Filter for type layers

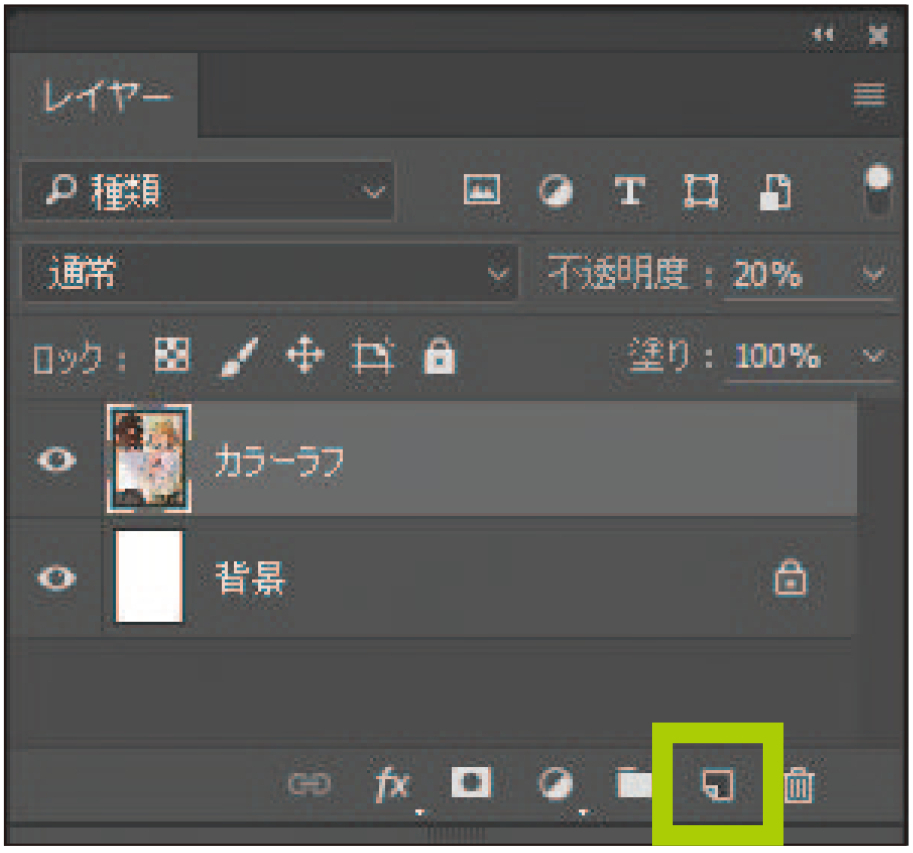pyautogui.click(x=628, y=191)
